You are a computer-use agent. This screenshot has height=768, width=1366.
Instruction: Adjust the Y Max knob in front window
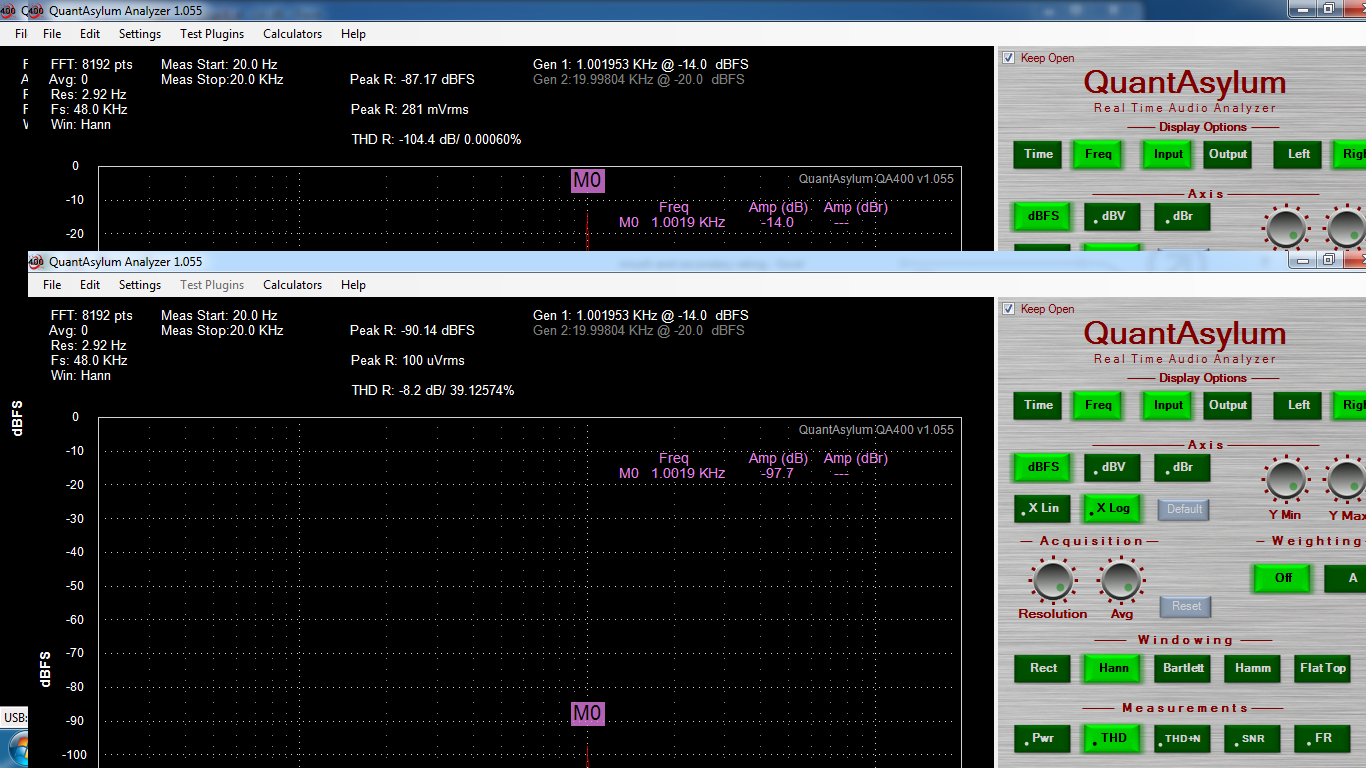pos(1346,480)
